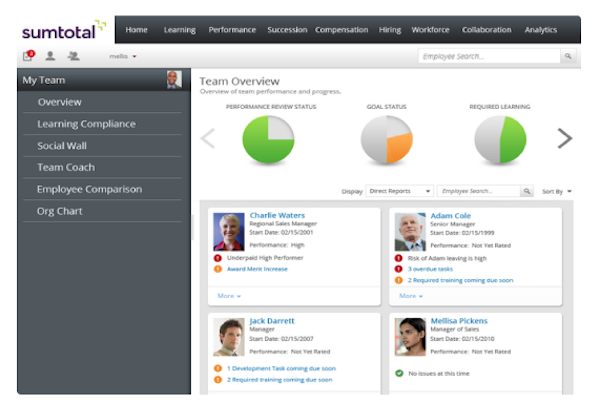
Task: Go to next chart with right arrow
Action: click(564, 139)
